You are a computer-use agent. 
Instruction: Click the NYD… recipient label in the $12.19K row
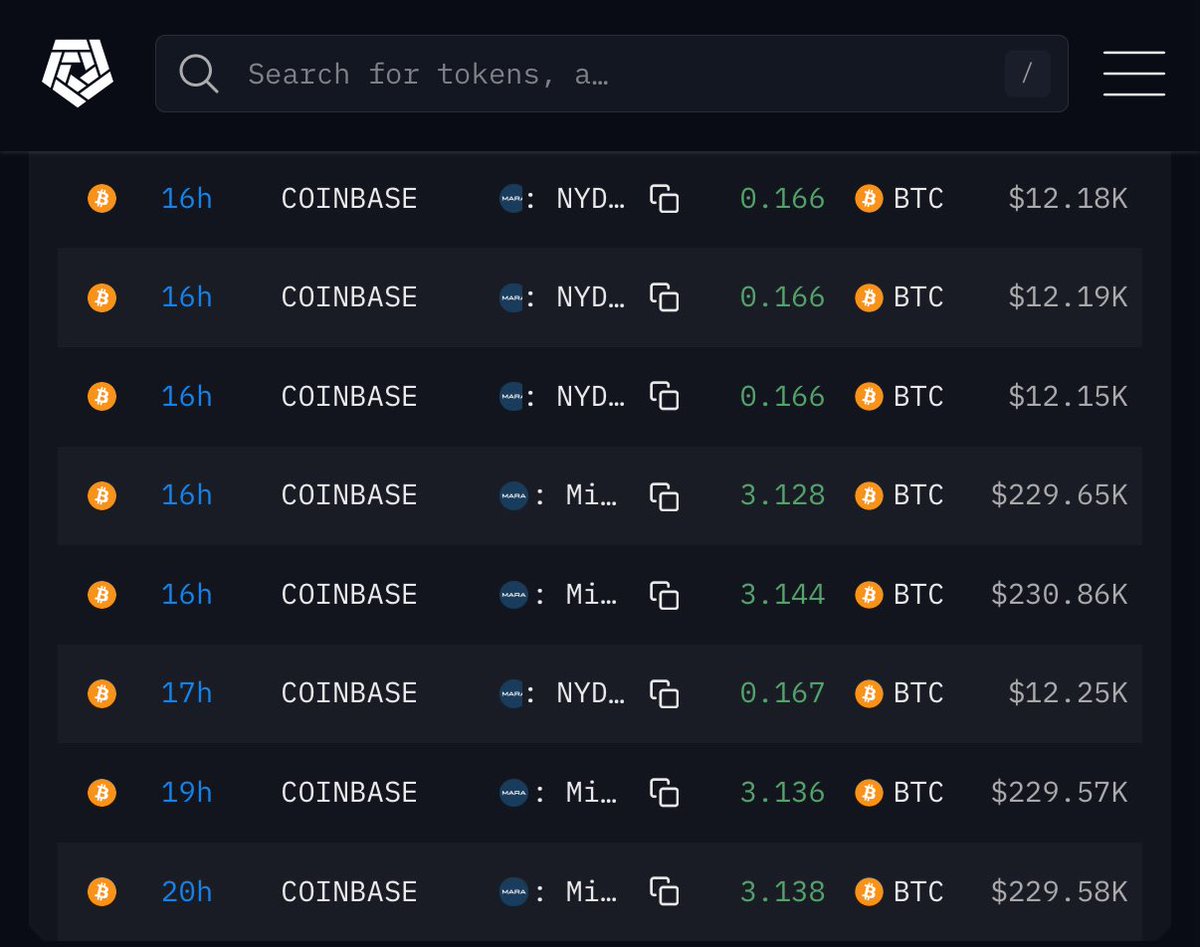[590, 298]
